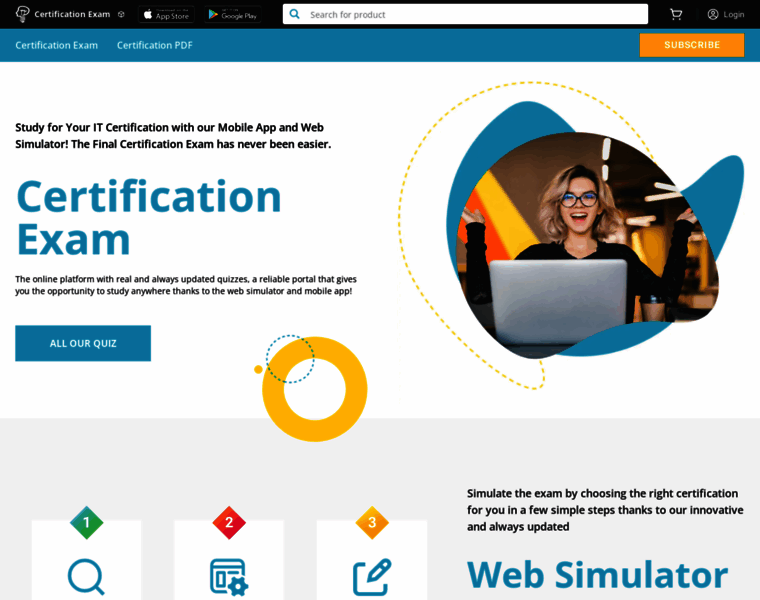Open the shopping cart
The height and width of the screenshot is (600, 760).
tap(676, 14)
